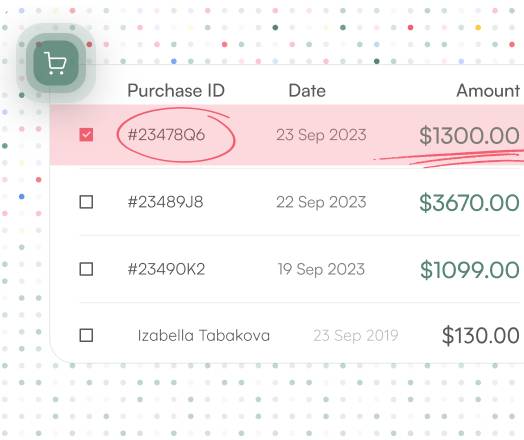Select the 19 Sep 2023 date cell

pos(321,270)
